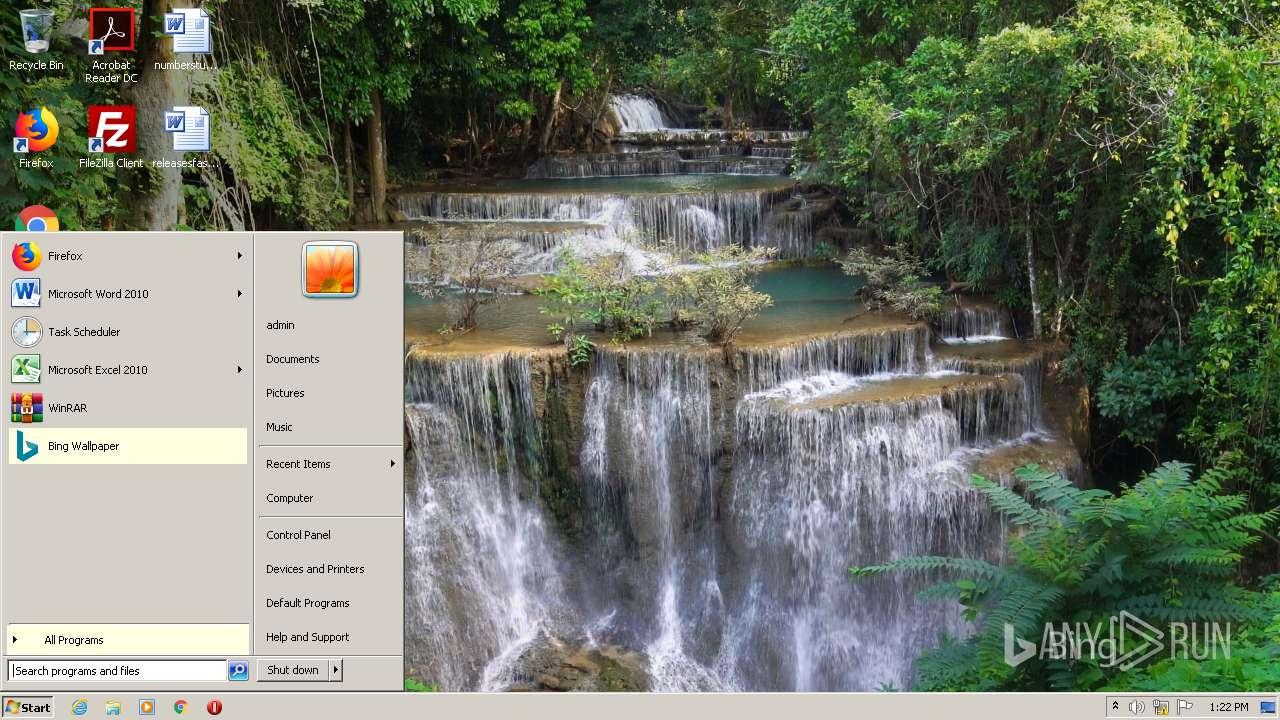Open the Recycle Bin desktop icon
The image size is (1280, 720).
(36, 41)
